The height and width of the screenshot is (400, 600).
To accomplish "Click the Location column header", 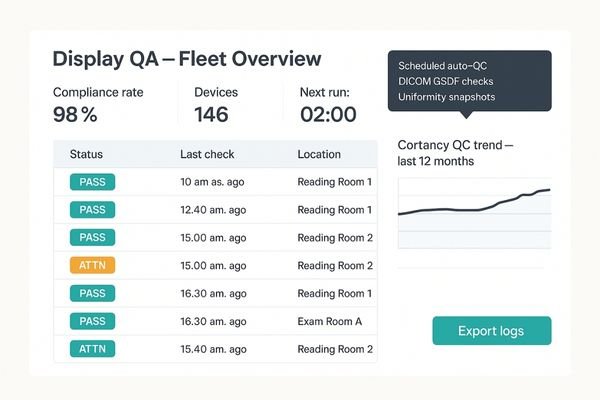I will point(319,155).
